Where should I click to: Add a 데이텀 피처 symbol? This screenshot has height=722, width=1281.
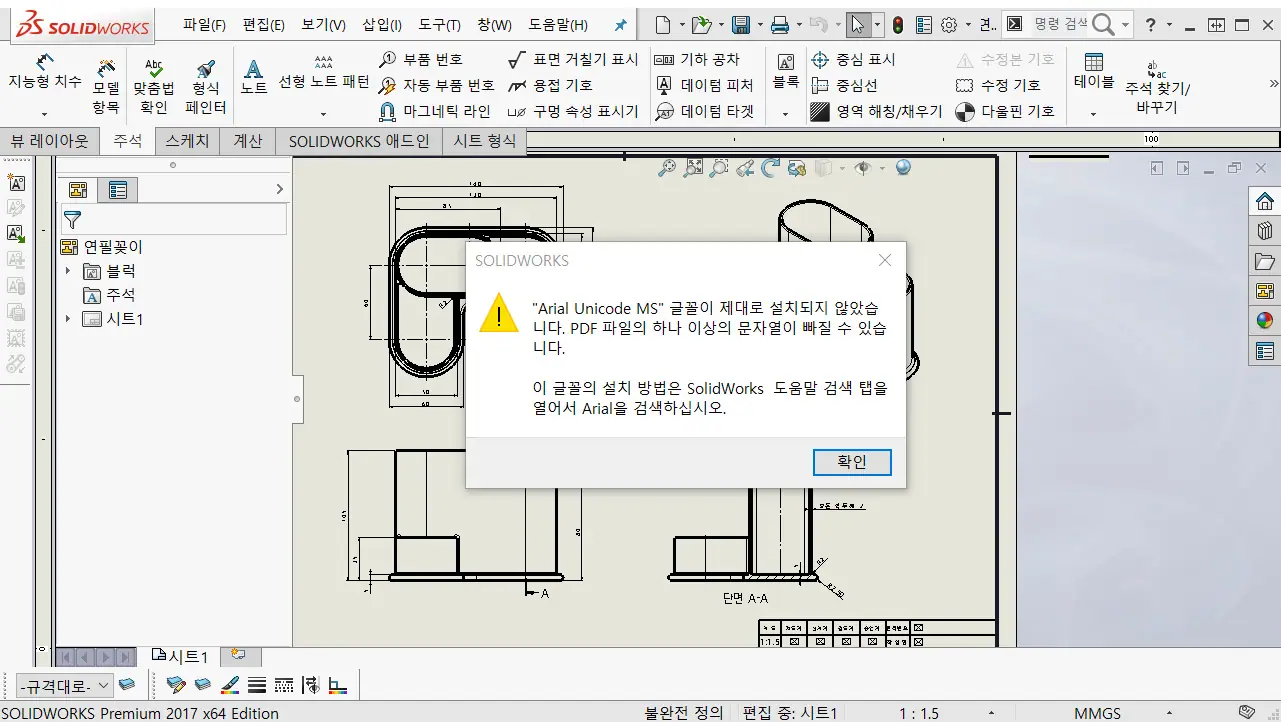tap(704, 85)
